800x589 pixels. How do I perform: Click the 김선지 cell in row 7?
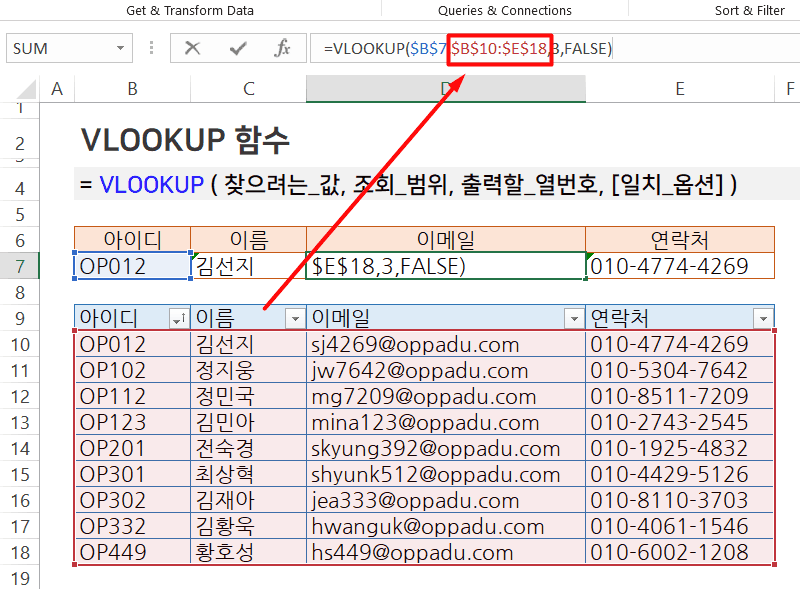pos(248,266)
